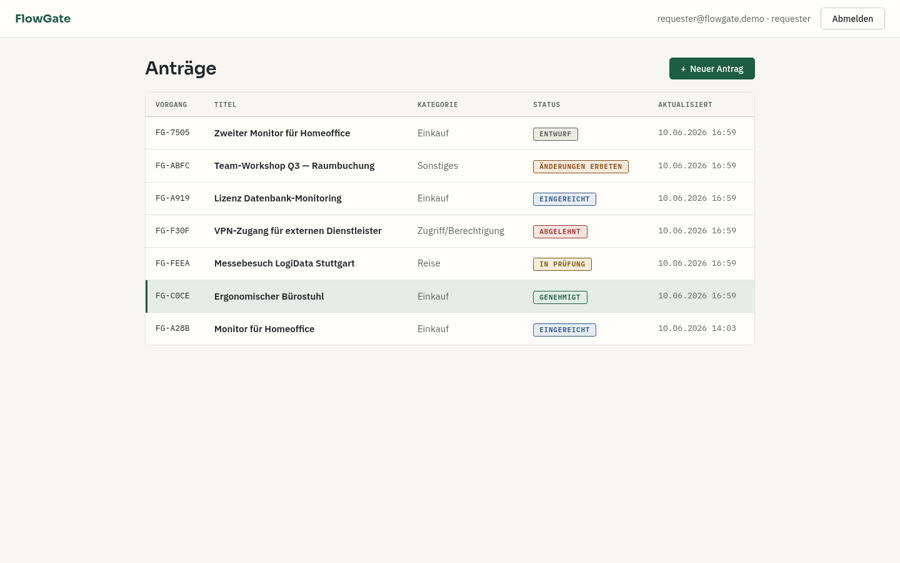Click the Genehmigt status badge
The width and height of the screenshot is (900, 563).
560,297
